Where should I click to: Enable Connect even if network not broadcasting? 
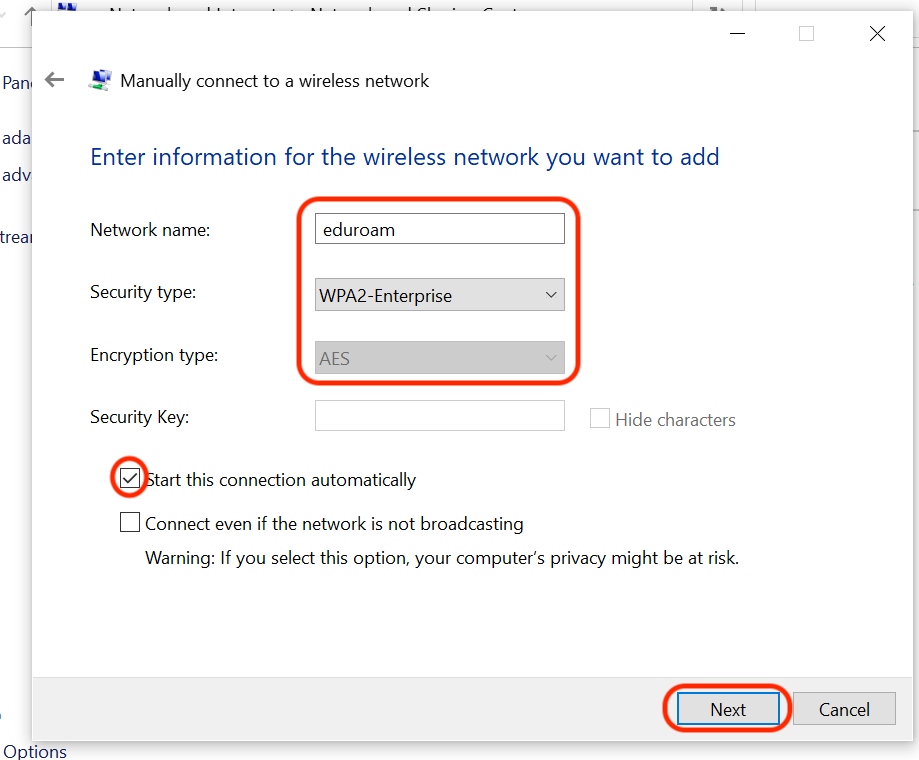(x=130, y=523)
